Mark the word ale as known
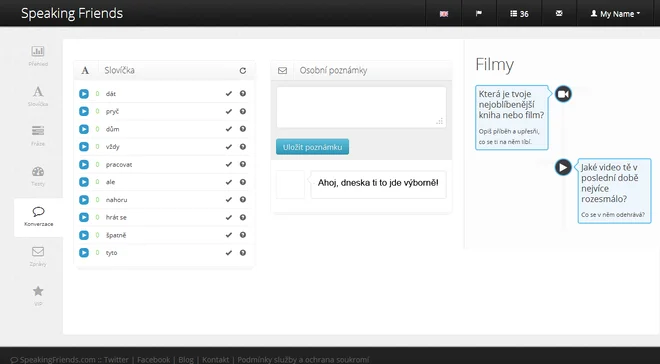The width and height of the screenshot is (660, 364). coord(229,182)
